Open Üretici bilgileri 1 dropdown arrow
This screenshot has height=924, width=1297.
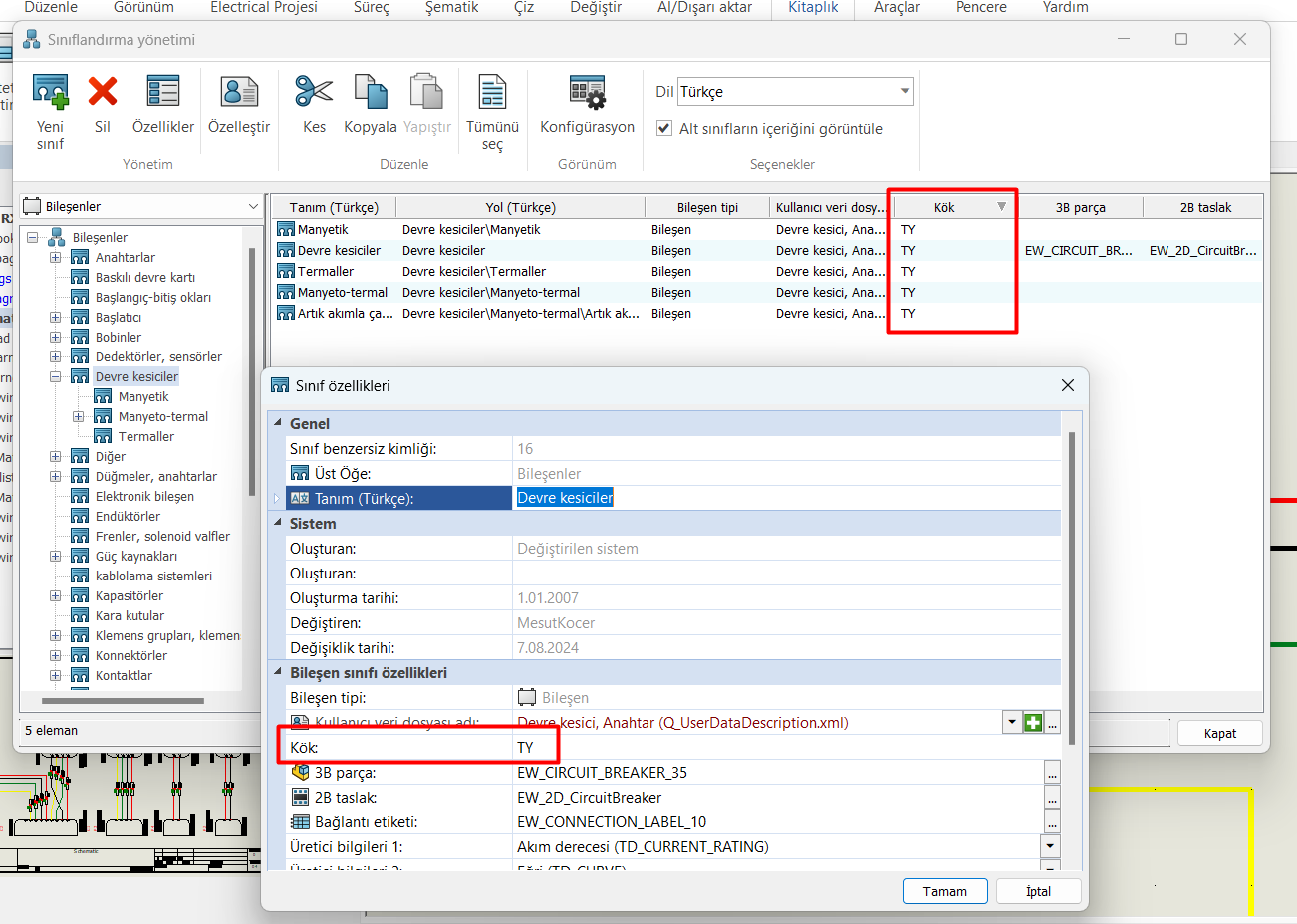pos(1050,847)
